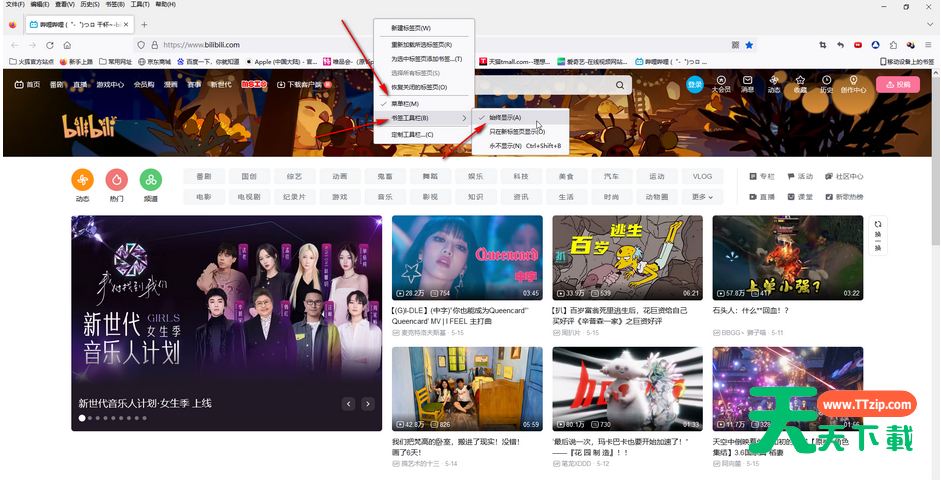The image size is (941, 480).
Task: Go to the browser home page icon
Action: (67, 45)
